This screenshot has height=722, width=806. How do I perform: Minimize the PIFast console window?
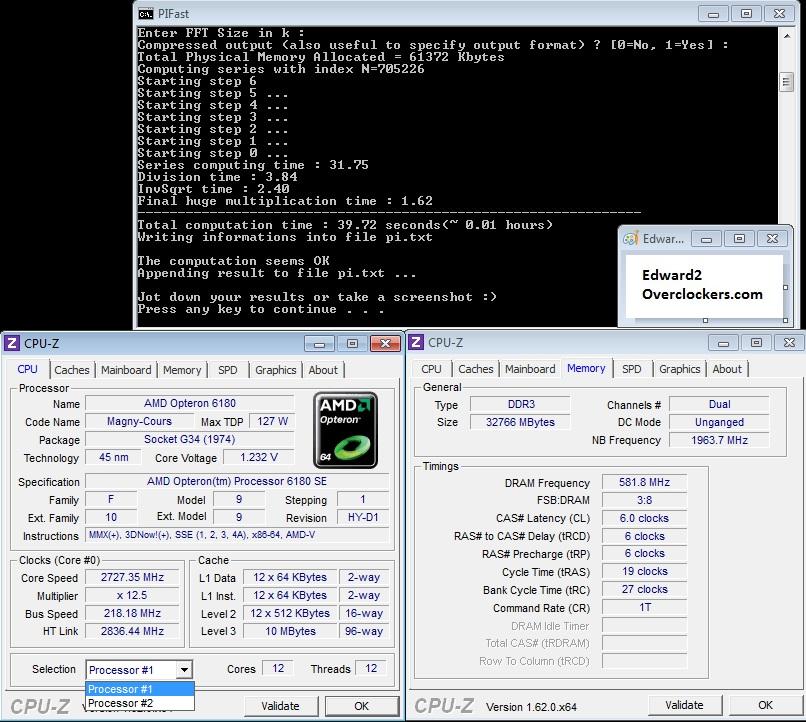713,14
